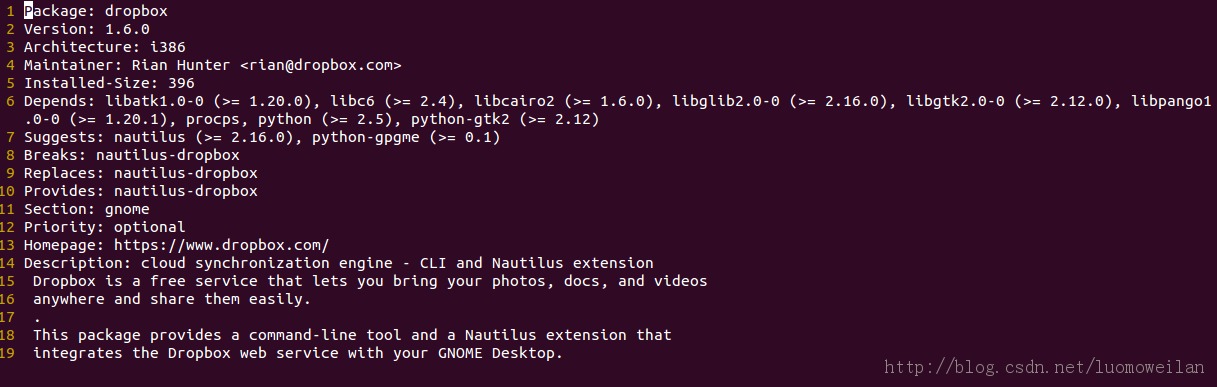Click the Suggests nautilus entry
The height and width of the screenshot is (387, 1217).
(150, 137)
